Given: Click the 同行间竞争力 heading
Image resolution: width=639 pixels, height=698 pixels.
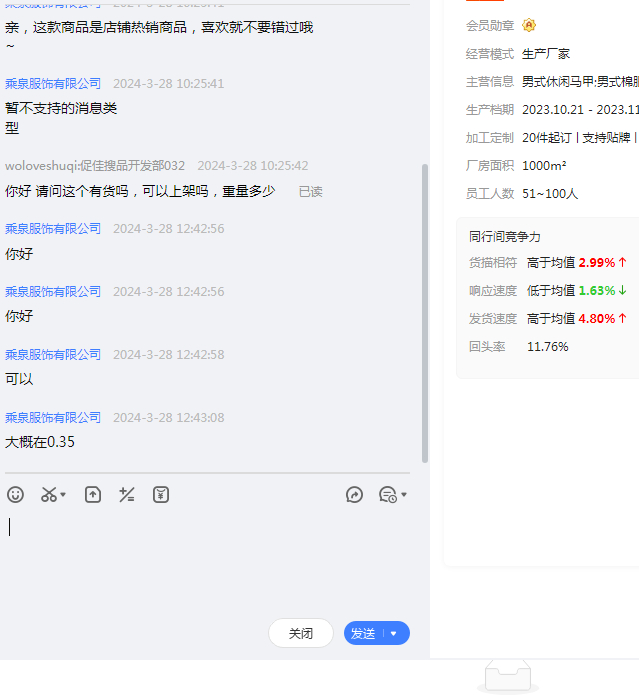Looking at the screenshot, I should 505,236.
